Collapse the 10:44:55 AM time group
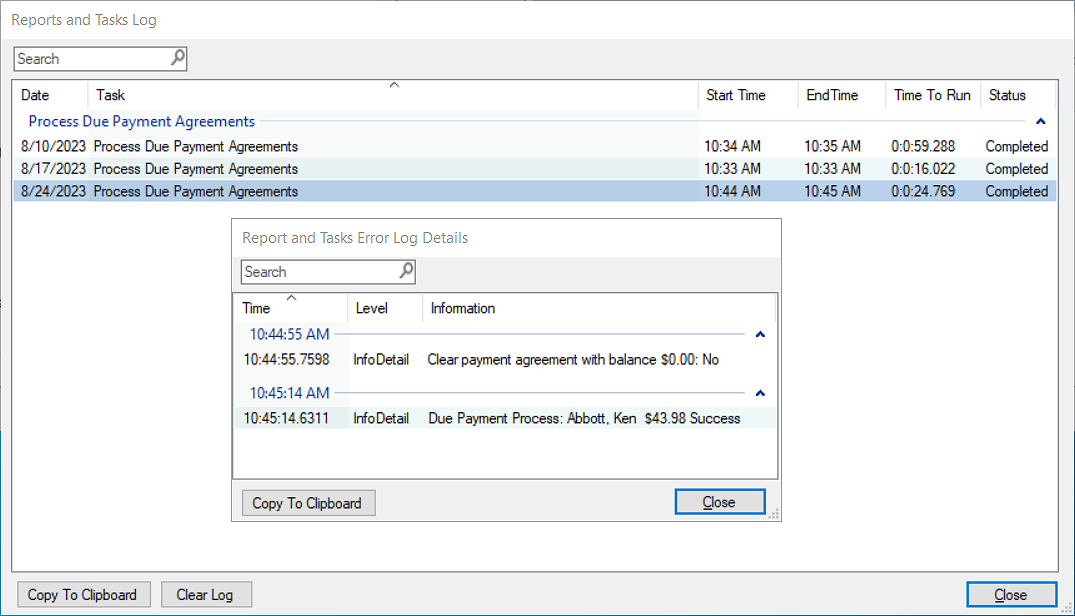The width and height of the screenshot is (1075, 616). click(760, 335)
